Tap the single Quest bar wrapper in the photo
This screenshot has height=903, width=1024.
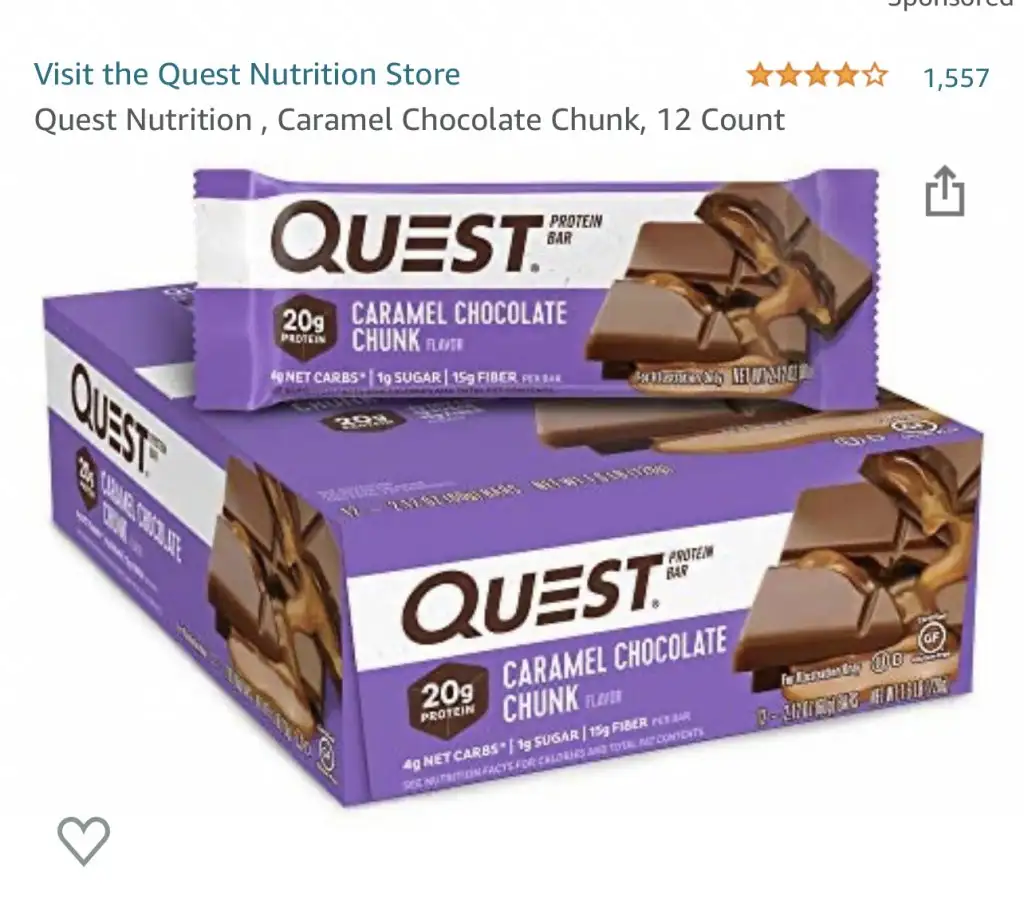pyautogui.click(x=536, y=287)
